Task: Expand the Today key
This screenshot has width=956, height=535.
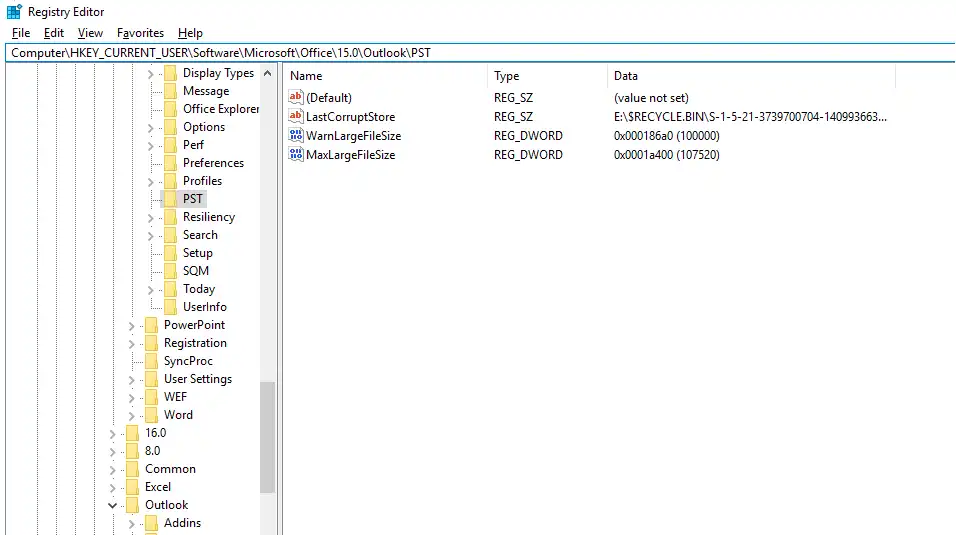Action: 151,290
